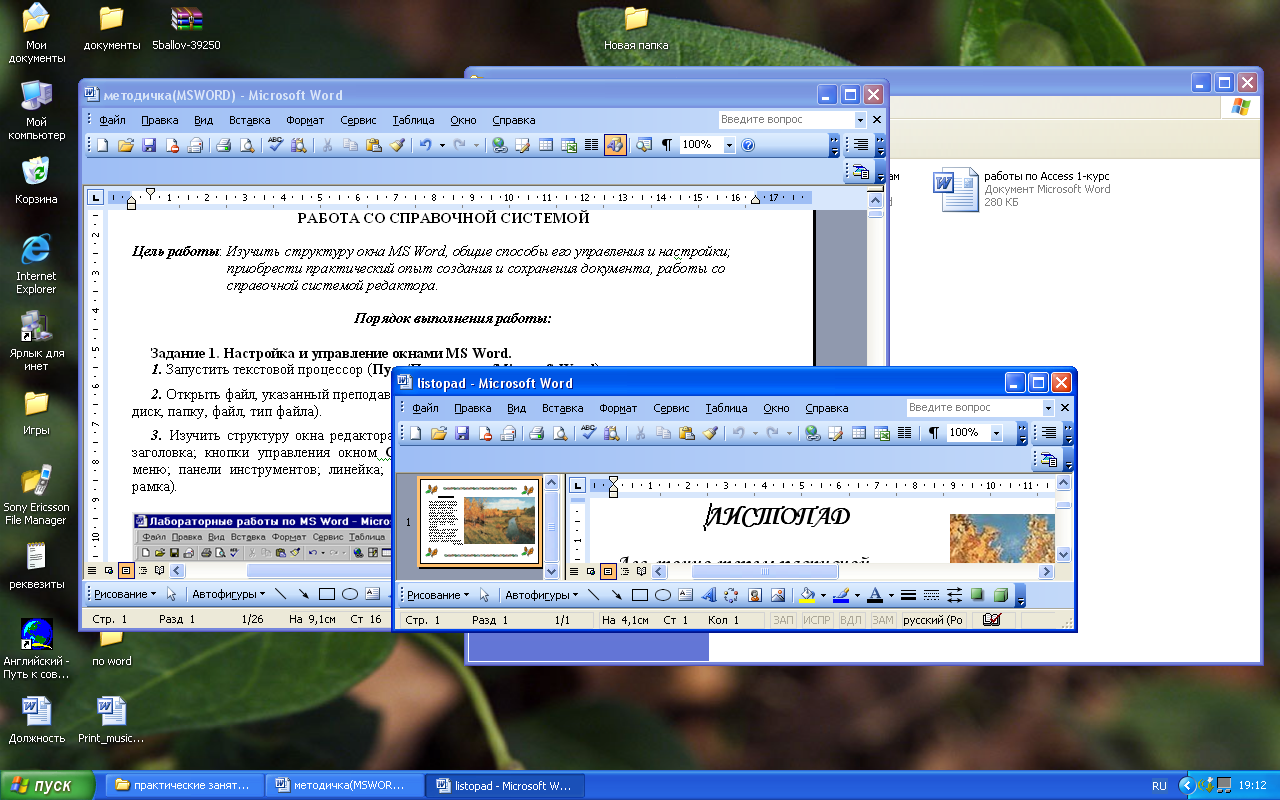Viewport: 1280px width, 800px height.
Task: Click WordArt icon in listopad drawing toolbar
Action: tap(709, 595)
